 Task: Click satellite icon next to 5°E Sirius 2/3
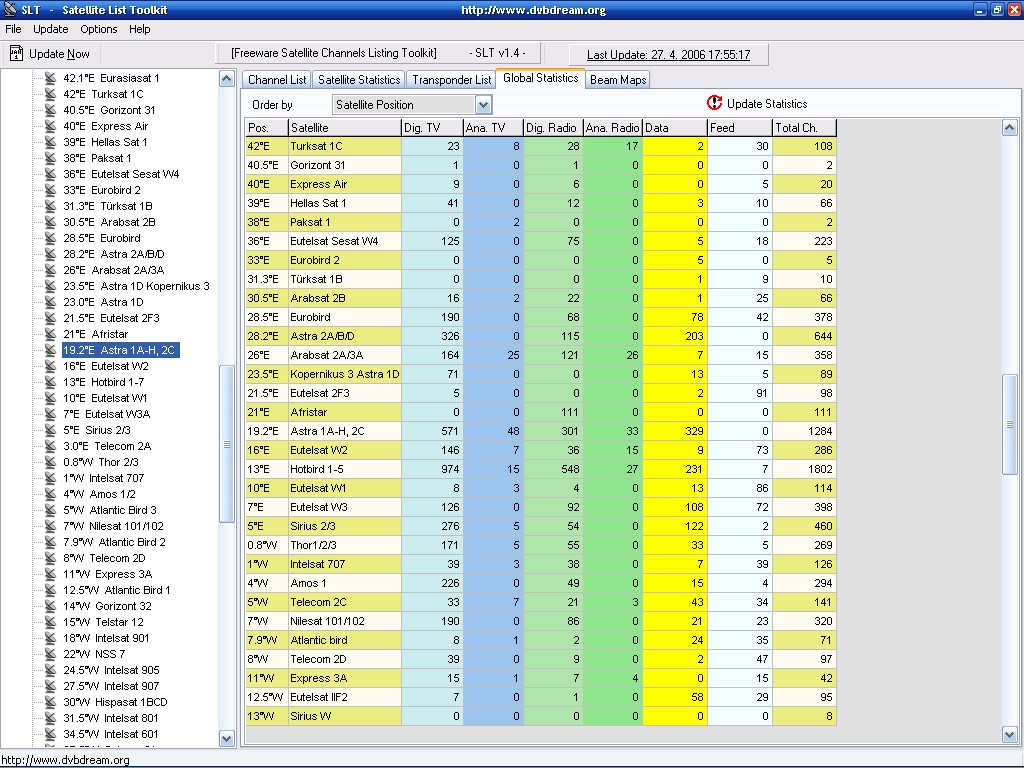50,430
